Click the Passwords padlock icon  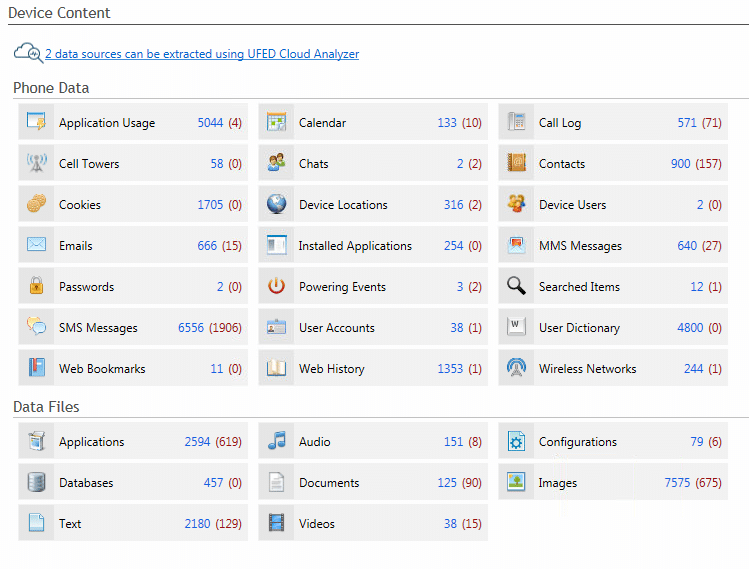click(37, 287)
